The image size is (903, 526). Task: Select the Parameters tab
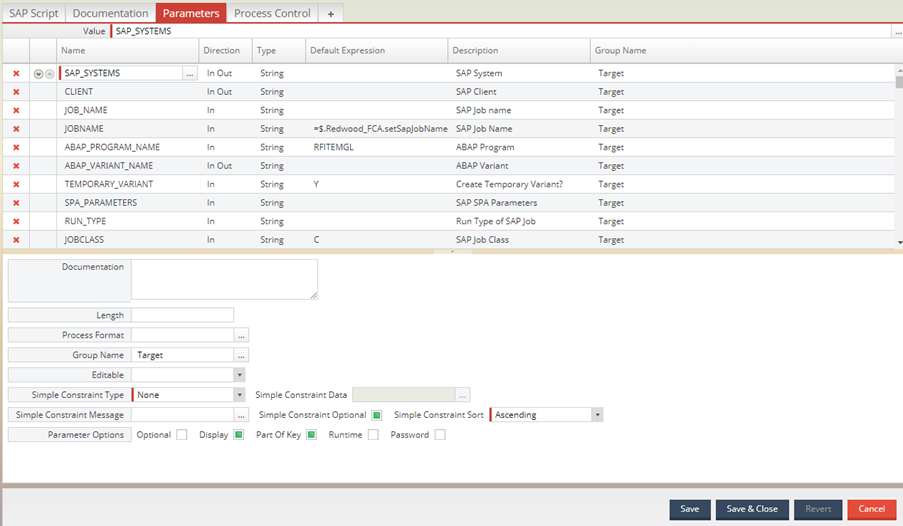tap(191, 13)
